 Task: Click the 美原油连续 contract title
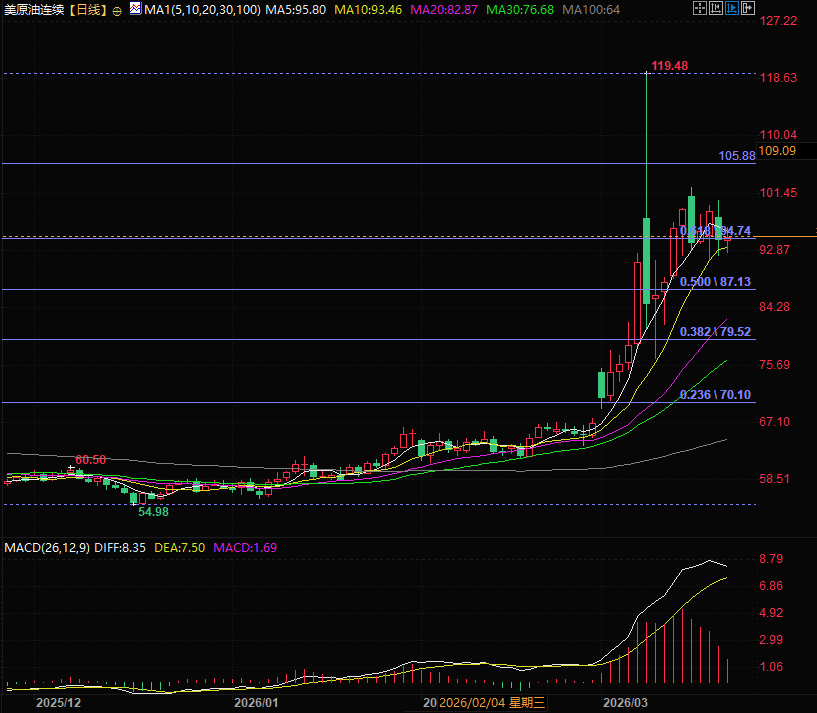tap(34, 10)
